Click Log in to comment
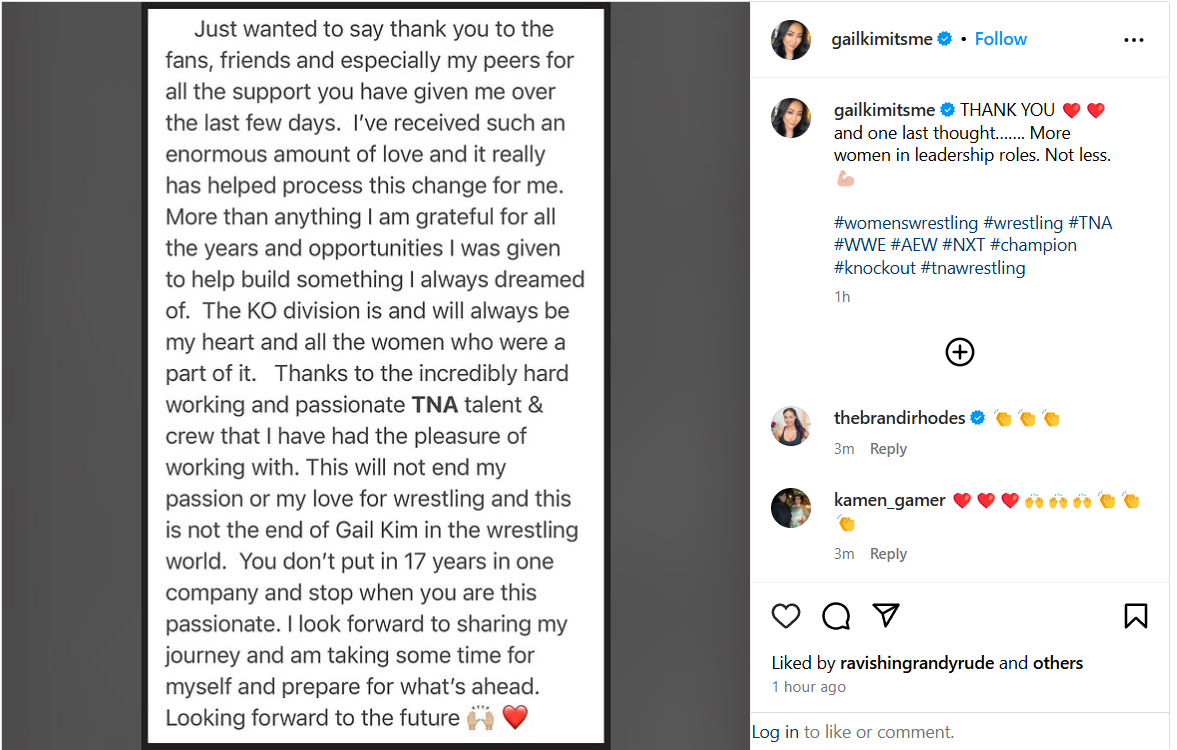 click(776, 732)
